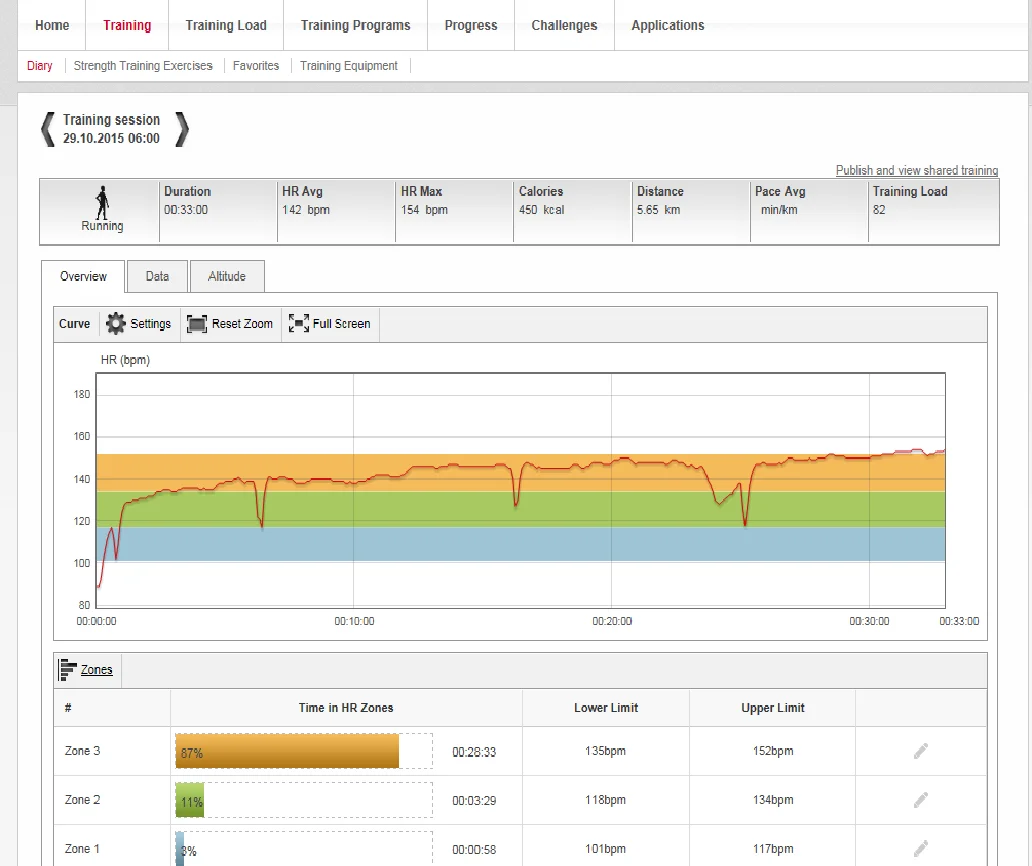Switch to the Data tab
This screenshot has height=866, width=1032.
click(157, 277)
